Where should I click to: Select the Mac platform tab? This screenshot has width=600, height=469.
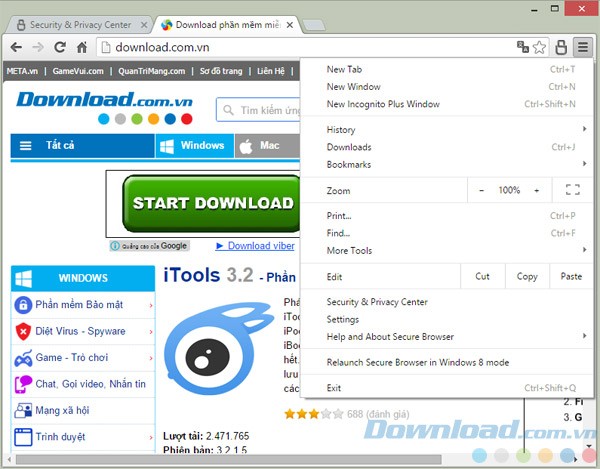tap(267, 146)
